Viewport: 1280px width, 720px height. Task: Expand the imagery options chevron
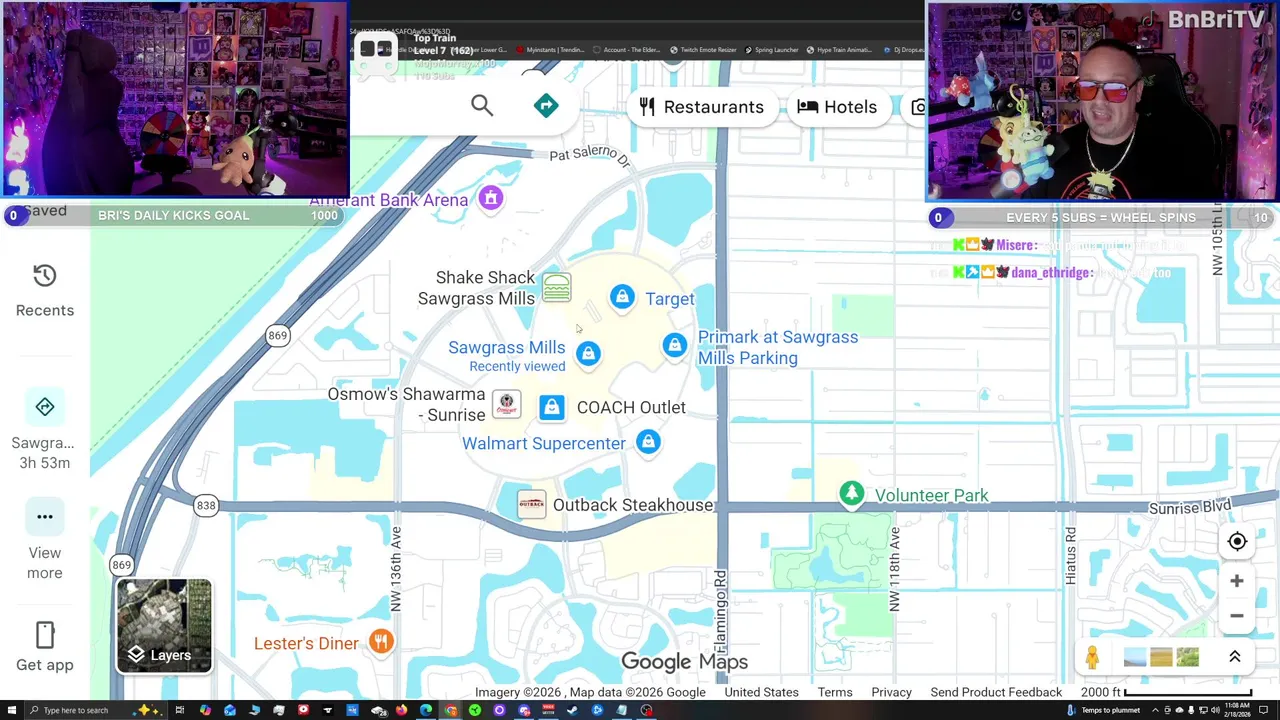[x=1234, y=657]
